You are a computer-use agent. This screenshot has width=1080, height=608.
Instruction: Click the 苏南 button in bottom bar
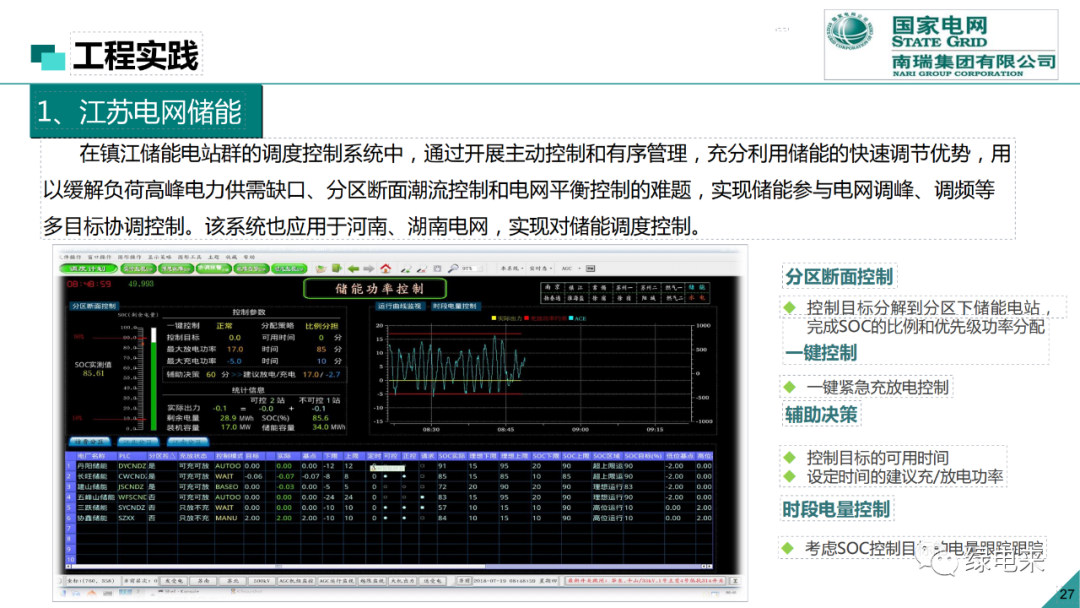(x=203, y=580)
